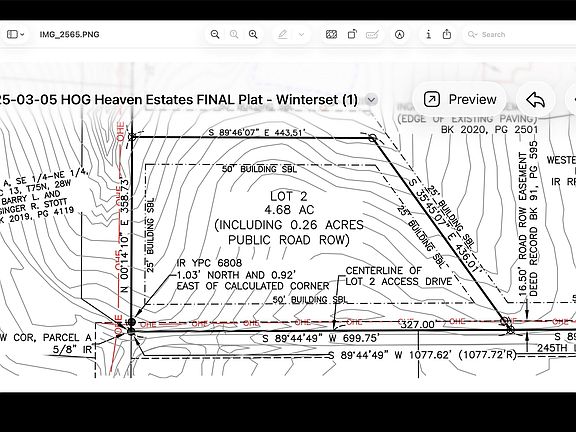
Task: Click the search magnifier options icon
Action: point(472,35)
